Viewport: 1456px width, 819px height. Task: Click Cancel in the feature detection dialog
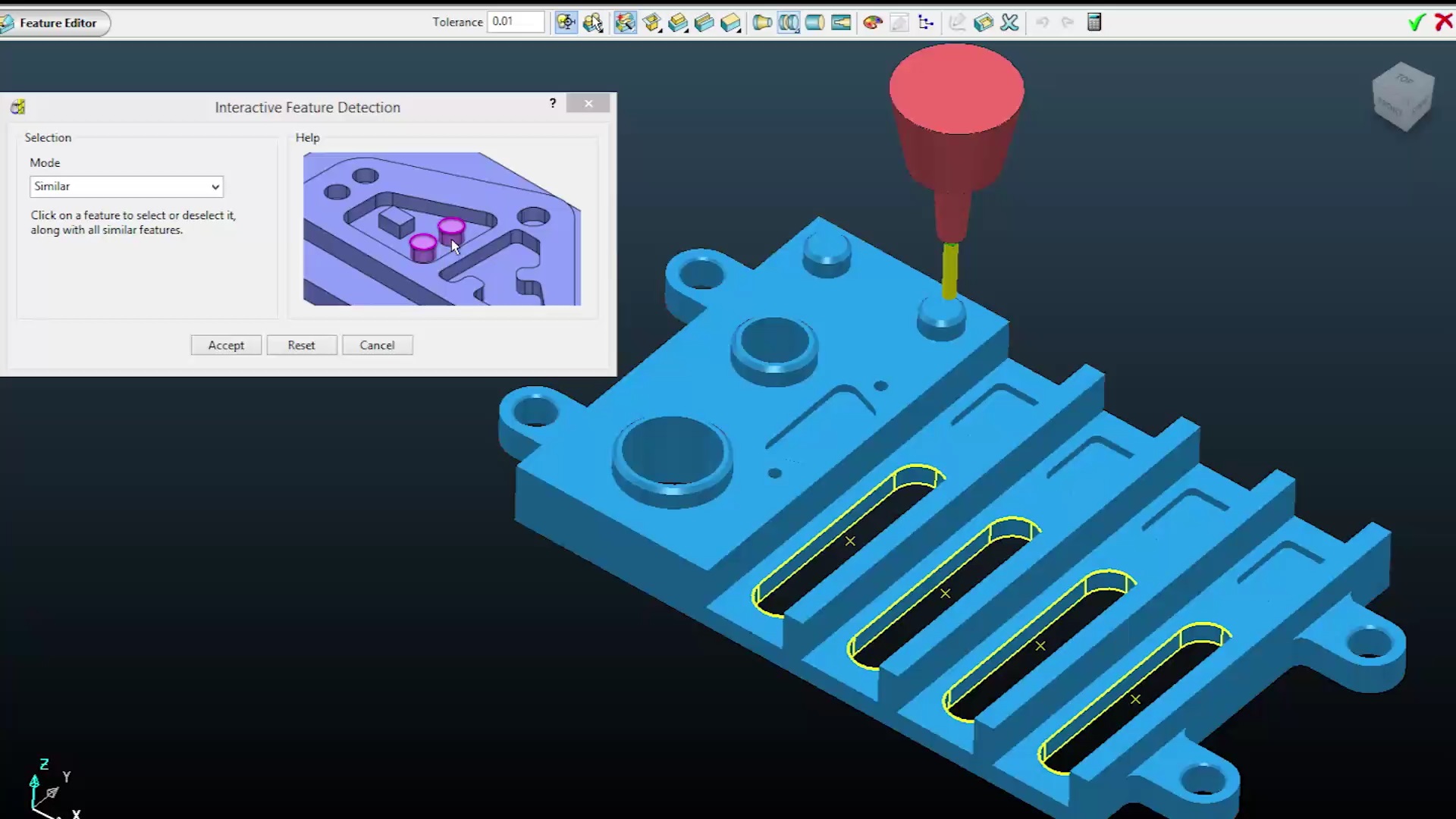click(377, 345)
